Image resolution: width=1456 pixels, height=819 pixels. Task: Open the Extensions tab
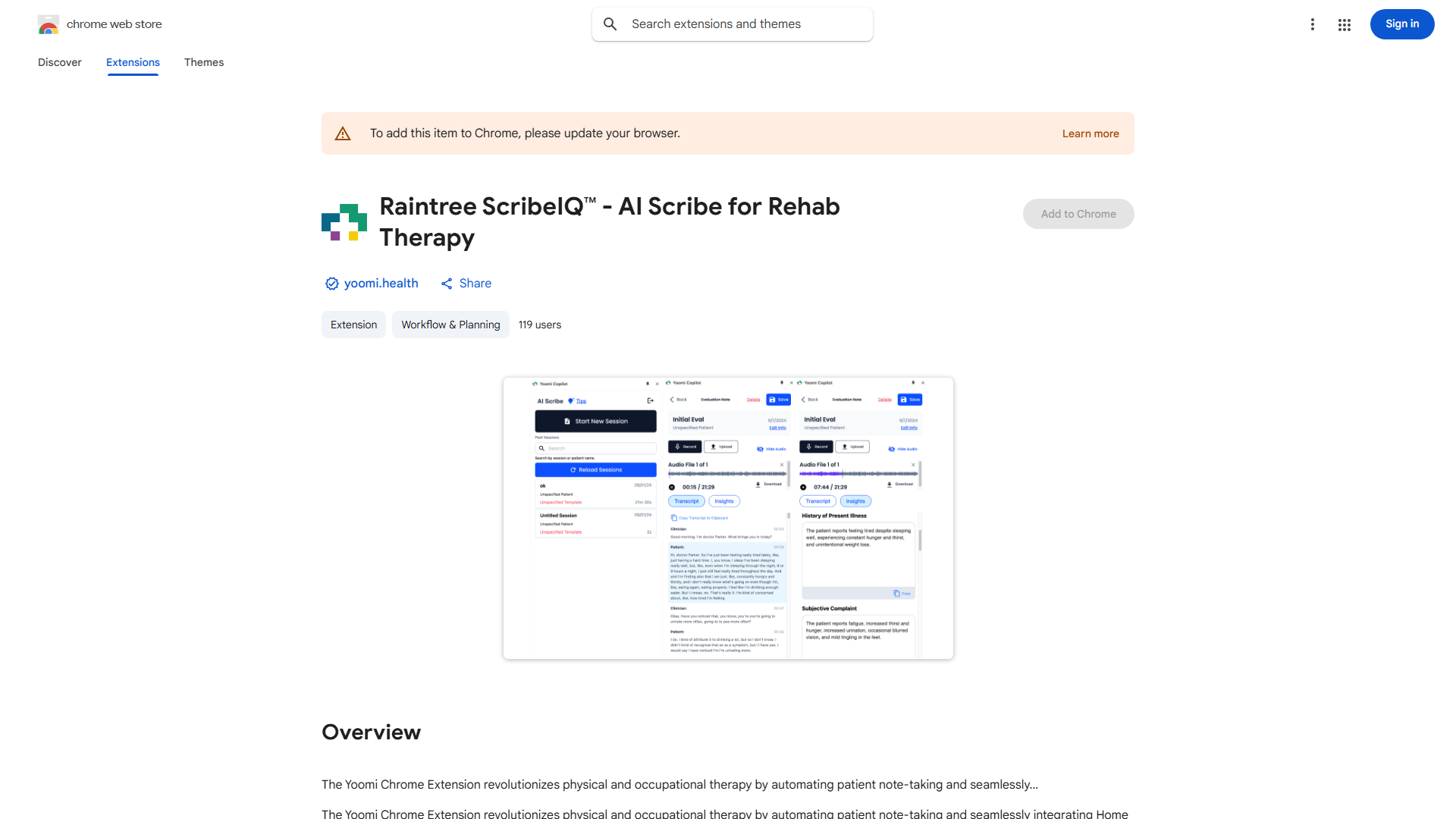(133, 62)
